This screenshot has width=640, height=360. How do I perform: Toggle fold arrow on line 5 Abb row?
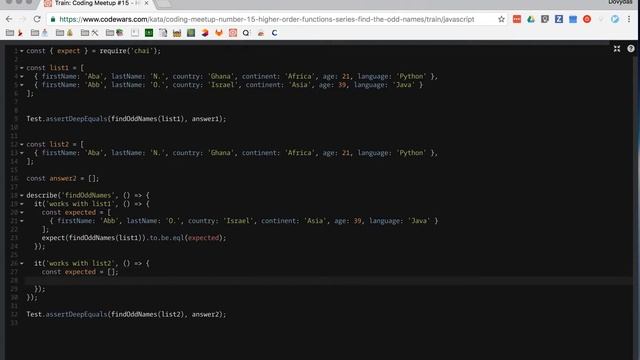[22, 85]
